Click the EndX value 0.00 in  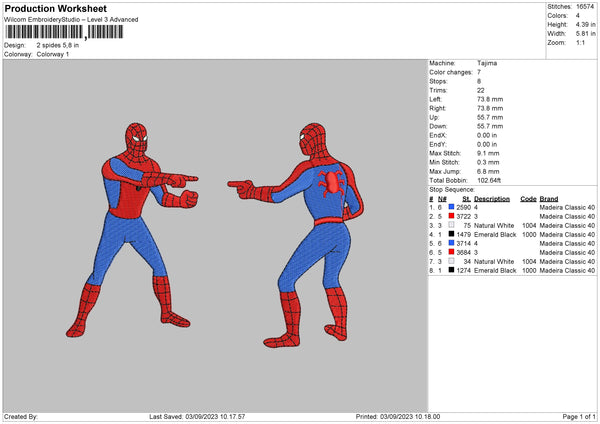[487, 135]
